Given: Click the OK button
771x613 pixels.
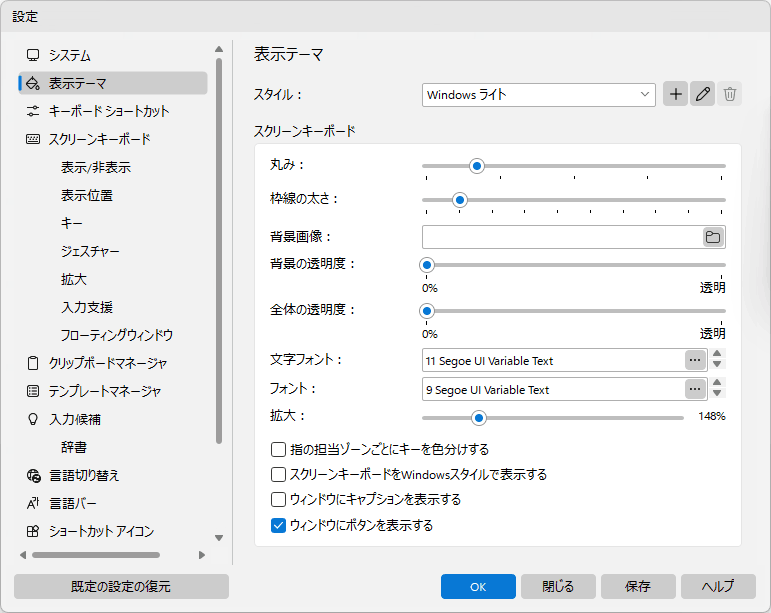Looking at the screenshot, I should tap(478, 586).
